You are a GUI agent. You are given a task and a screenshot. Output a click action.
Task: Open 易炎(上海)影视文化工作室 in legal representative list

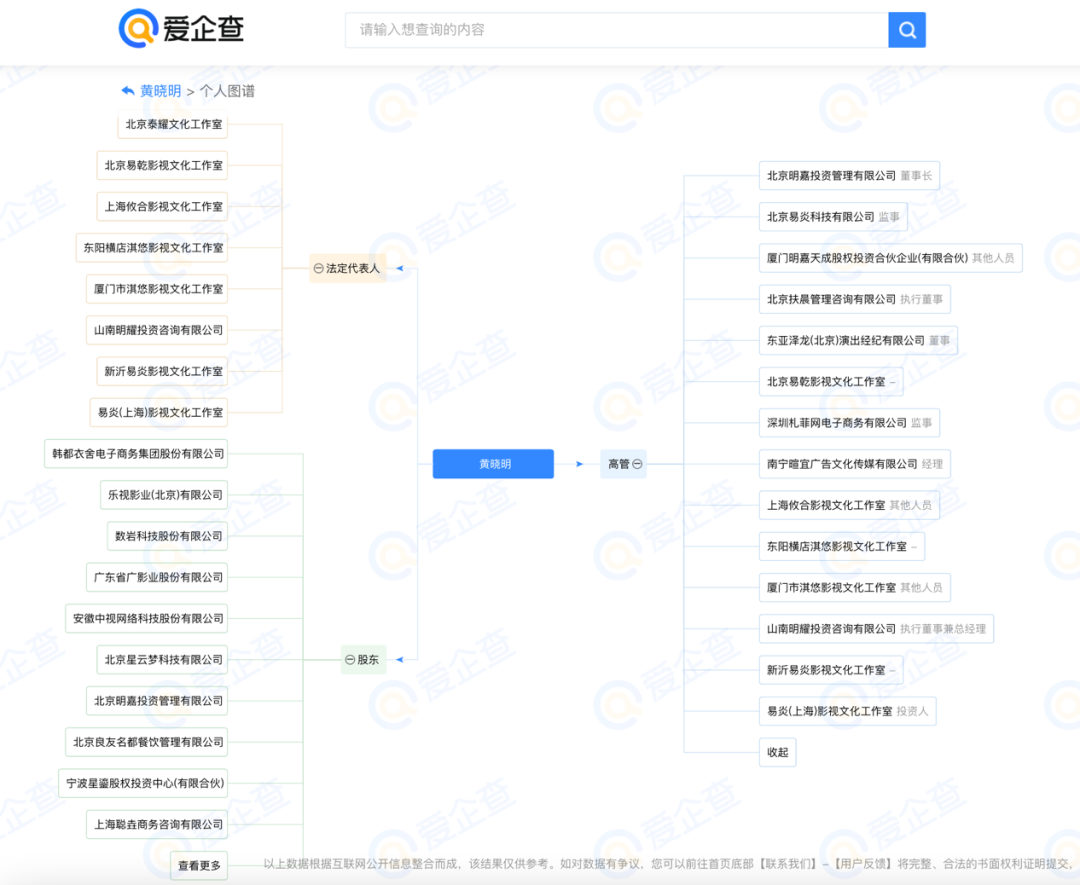tap(159, 413)
